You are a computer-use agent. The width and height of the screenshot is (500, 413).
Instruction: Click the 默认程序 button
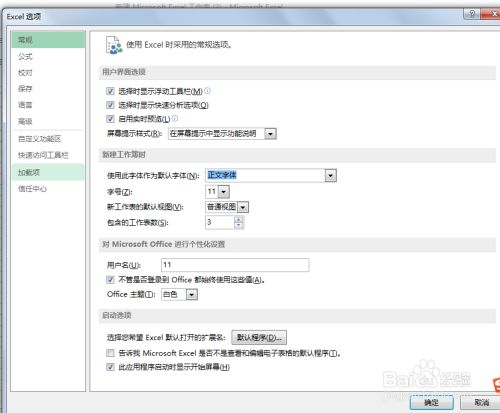(x=259, y=337)
